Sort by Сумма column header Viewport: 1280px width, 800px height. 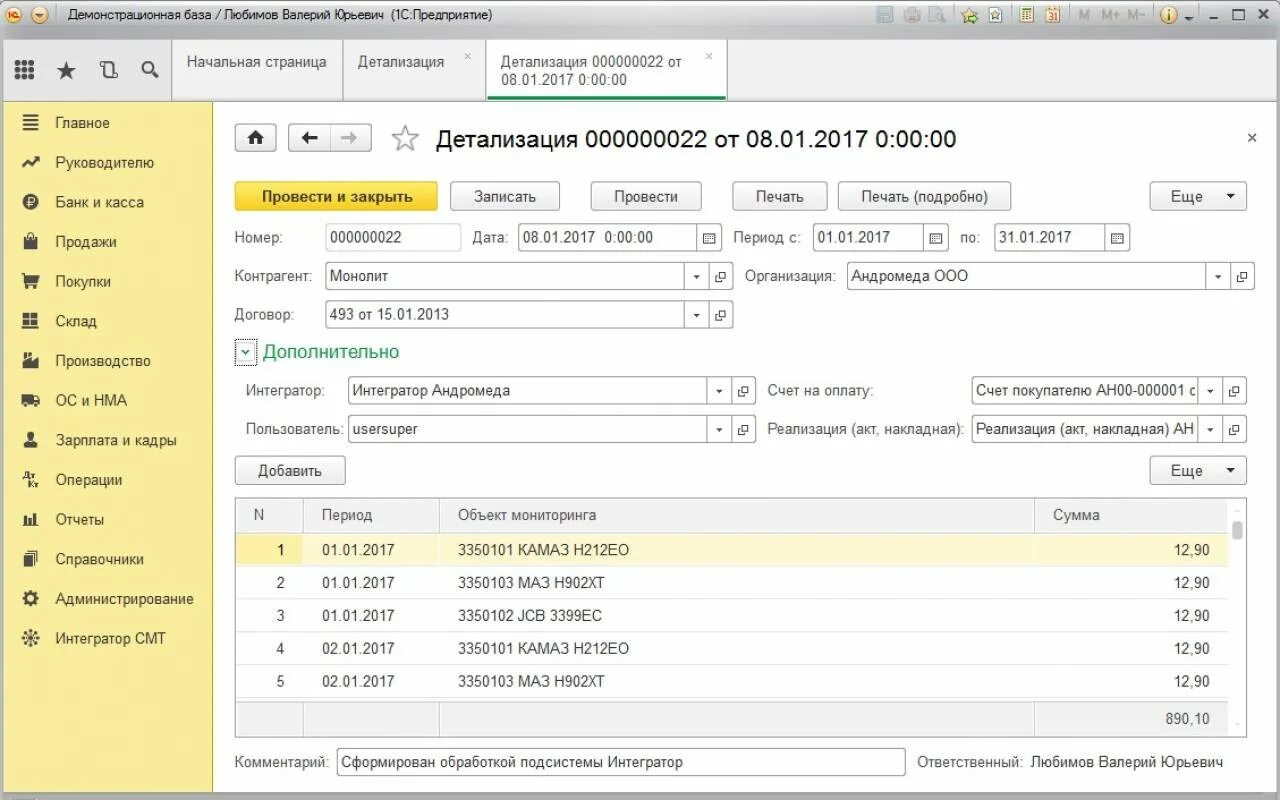pyautogui.click(x=1130, y=515)
